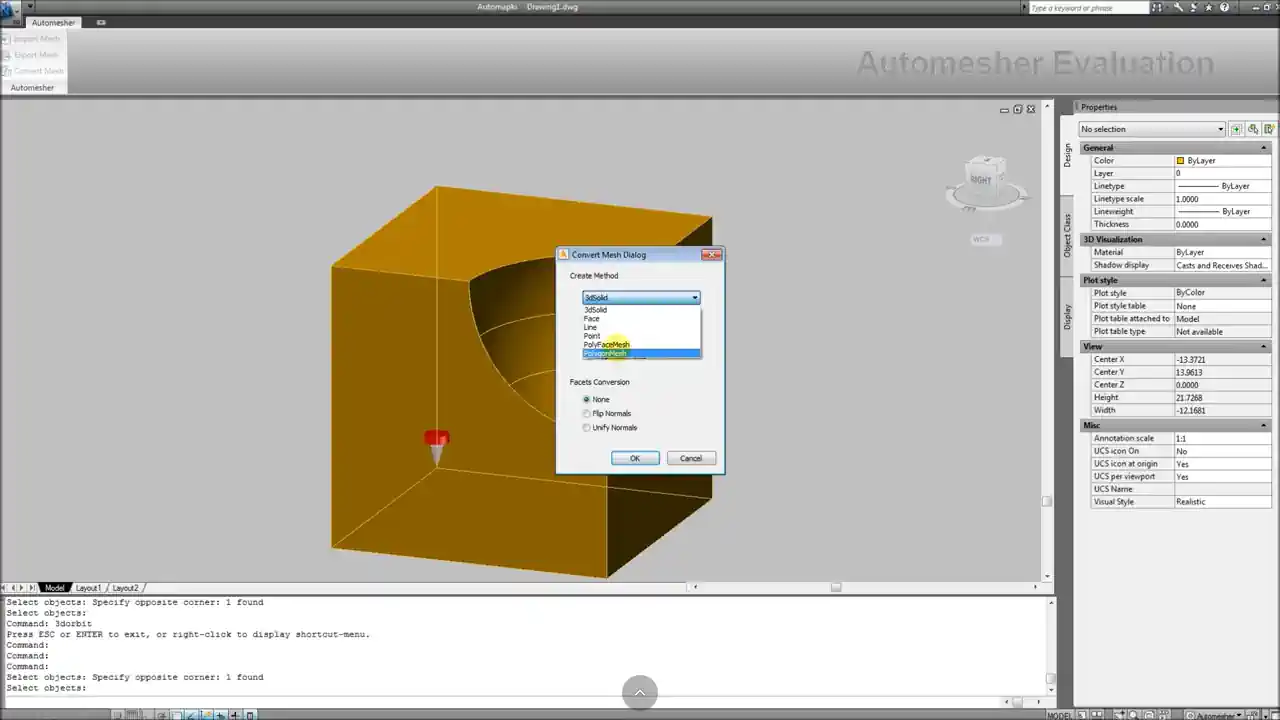Choose PolyFaceMesh from the Create Method list

(x=607, y=345)
